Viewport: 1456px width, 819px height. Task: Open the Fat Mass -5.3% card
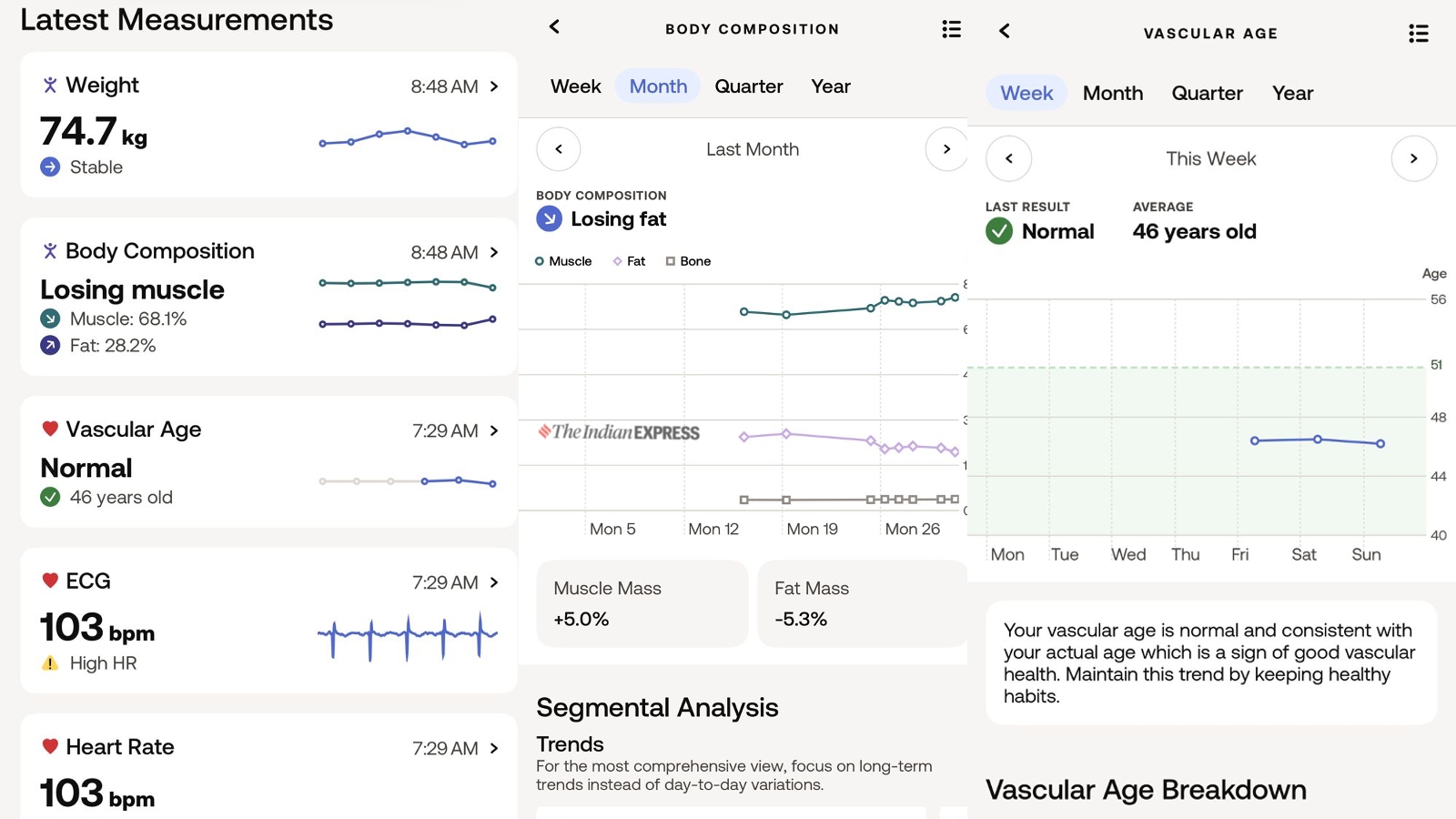pyautogui.click(x=861, y=603)
